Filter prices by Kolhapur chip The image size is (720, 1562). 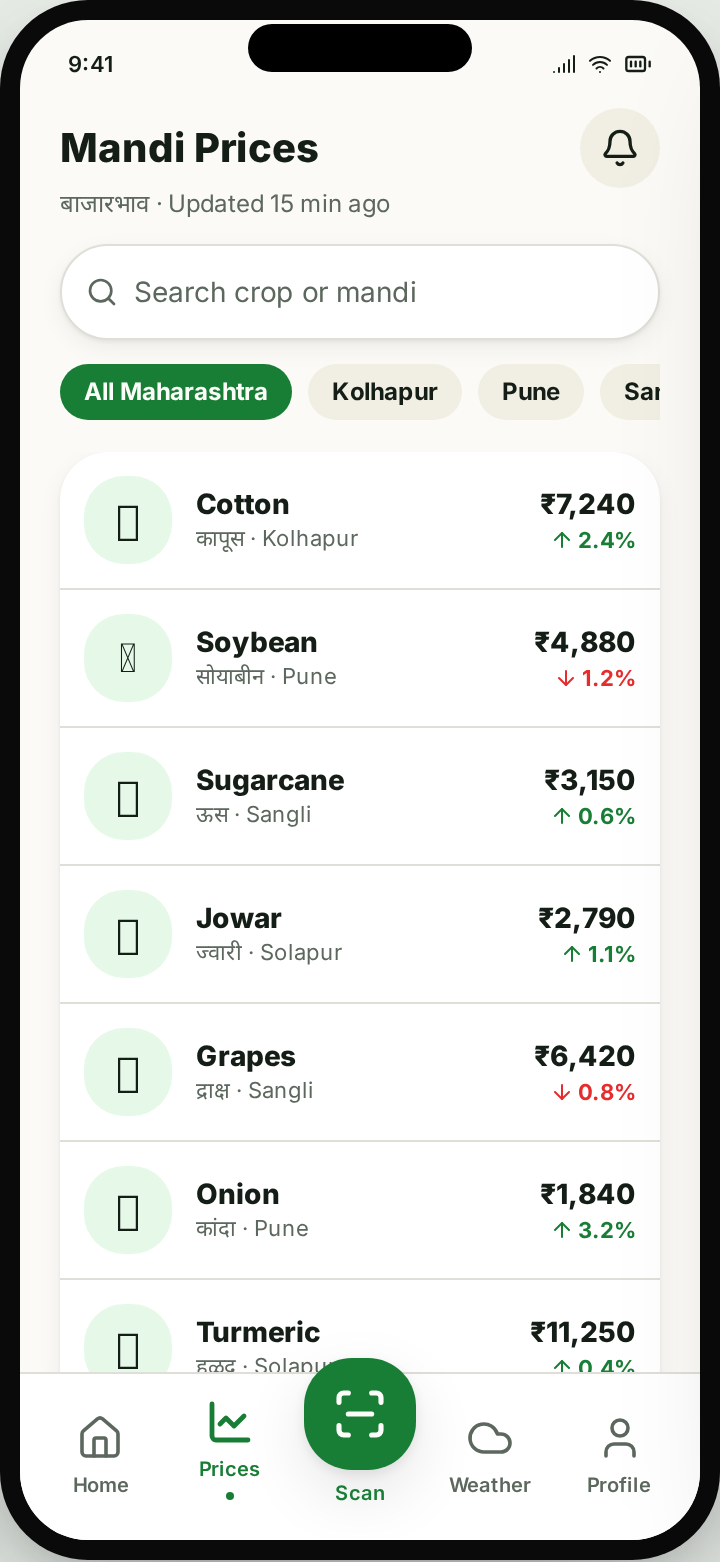pos(385,392)
